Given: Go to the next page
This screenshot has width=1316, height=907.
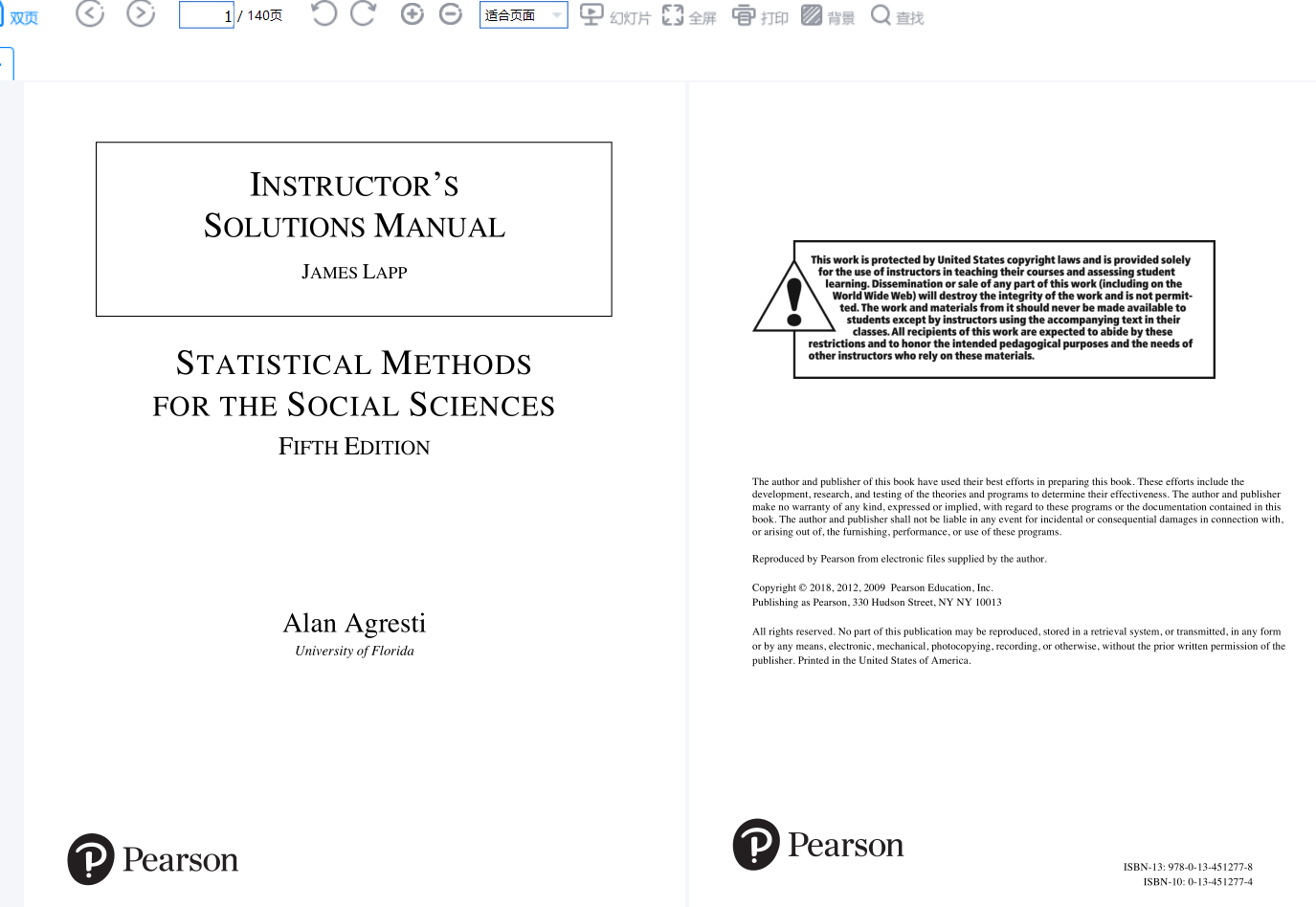Looking at the screenshot, I should click(x=141, y=13).
